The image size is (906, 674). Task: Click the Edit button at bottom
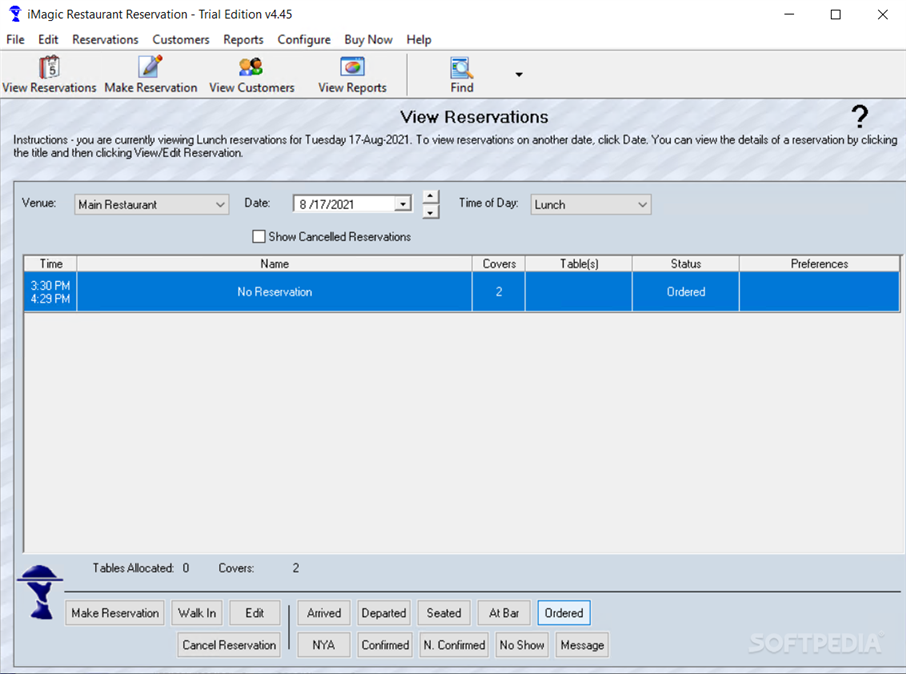click(254, 613)
